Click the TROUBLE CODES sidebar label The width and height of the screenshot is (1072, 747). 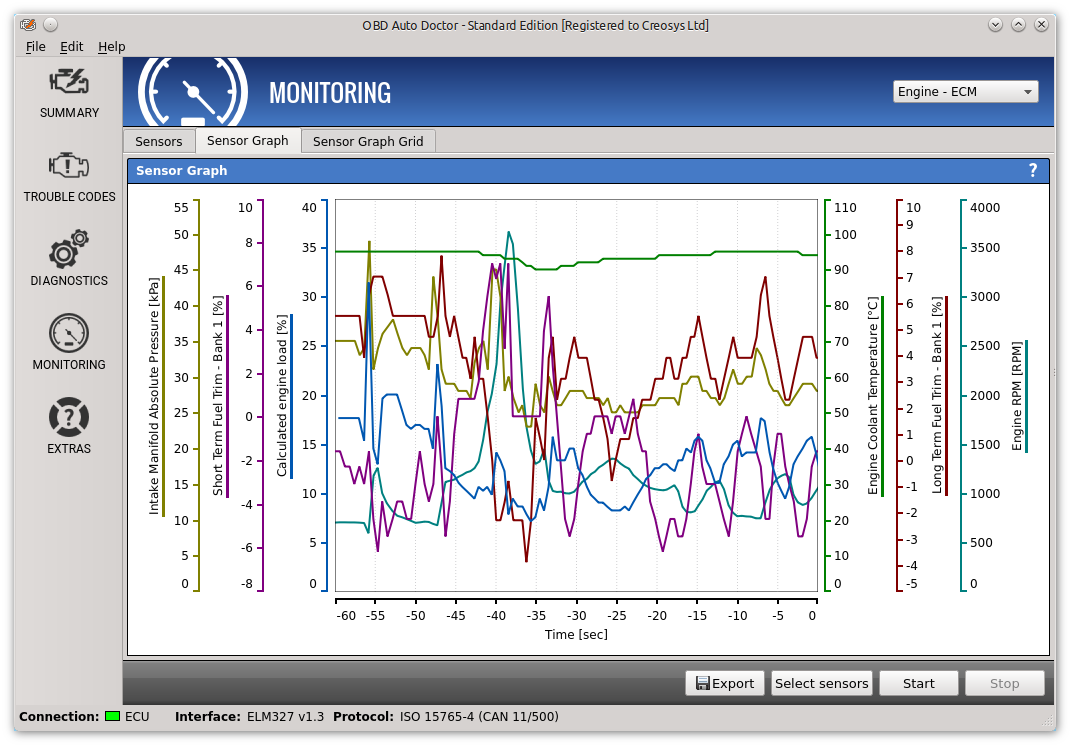(69, 197)
